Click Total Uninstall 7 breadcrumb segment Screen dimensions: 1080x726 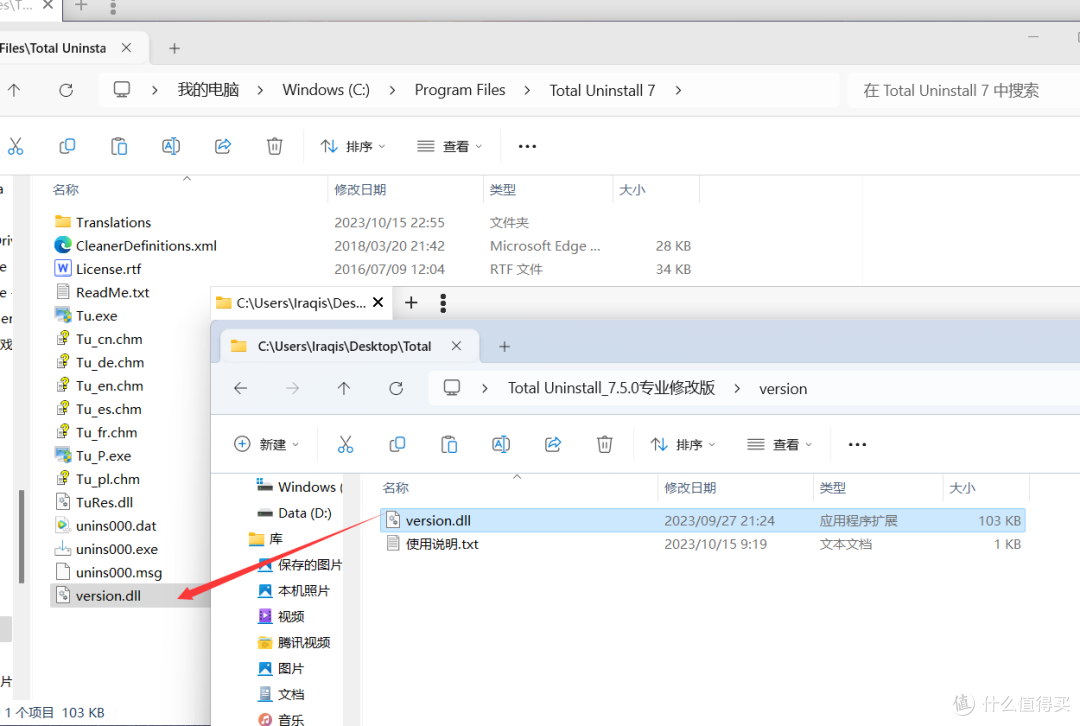[602, 90]
